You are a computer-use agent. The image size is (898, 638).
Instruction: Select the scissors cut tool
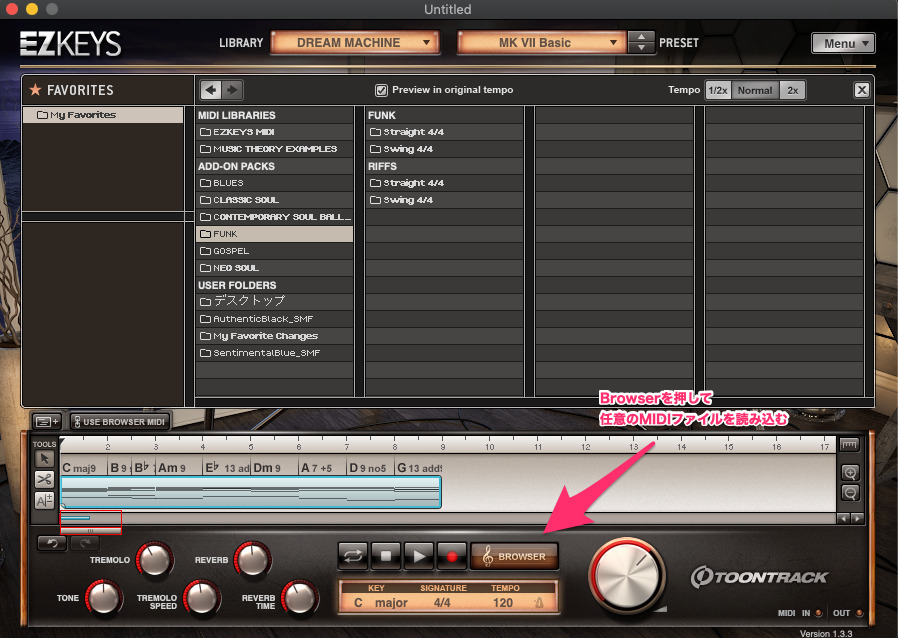[44, 479]
